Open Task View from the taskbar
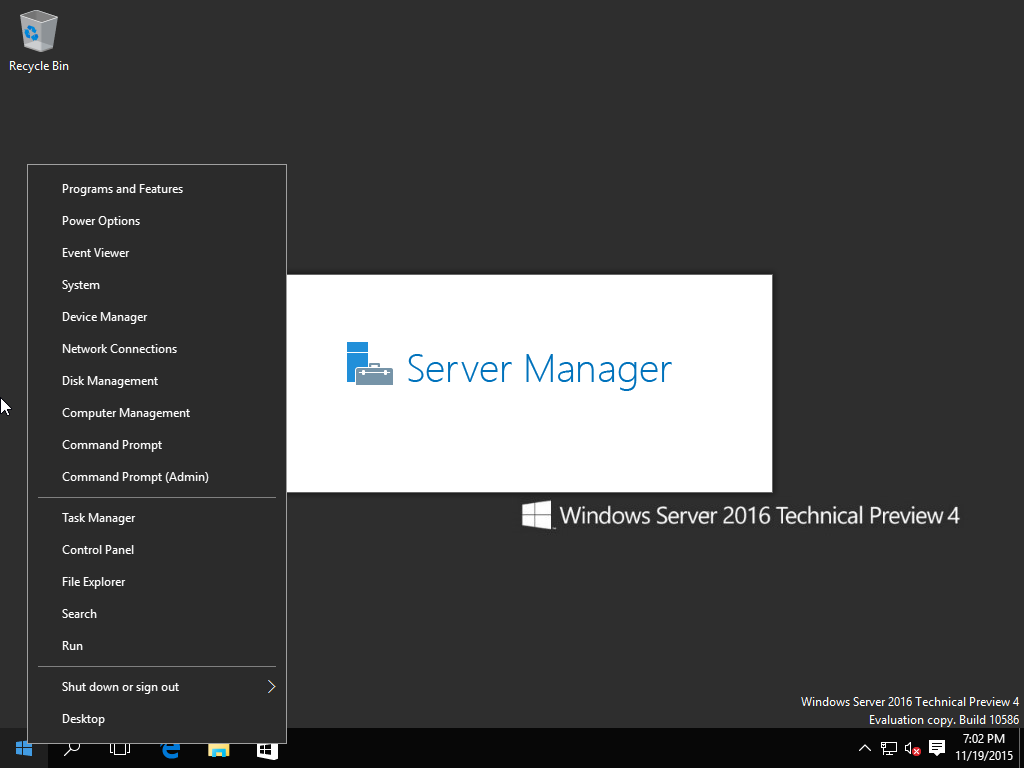 click(x=120, y=748)
